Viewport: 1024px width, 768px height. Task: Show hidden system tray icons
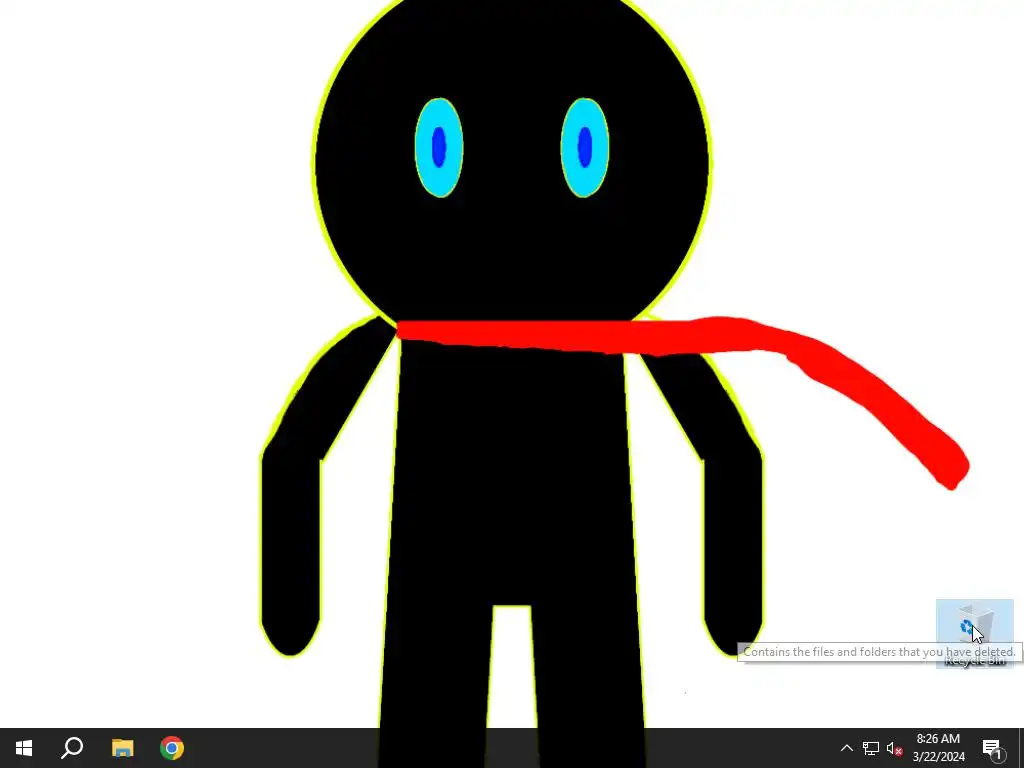[x=846, y=748]
